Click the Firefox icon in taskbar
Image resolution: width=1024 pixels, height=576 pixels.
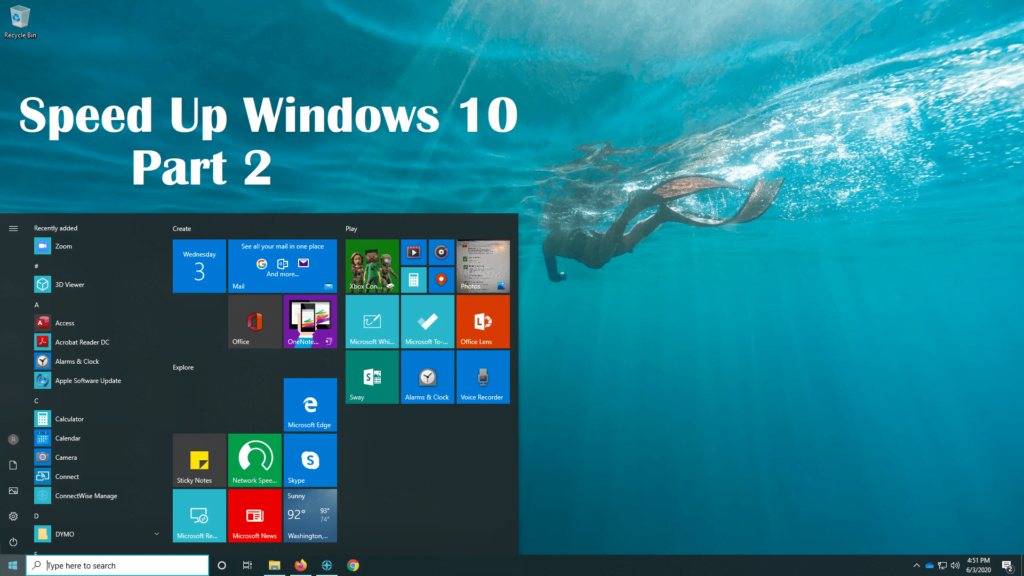click(x=301, y=565)
